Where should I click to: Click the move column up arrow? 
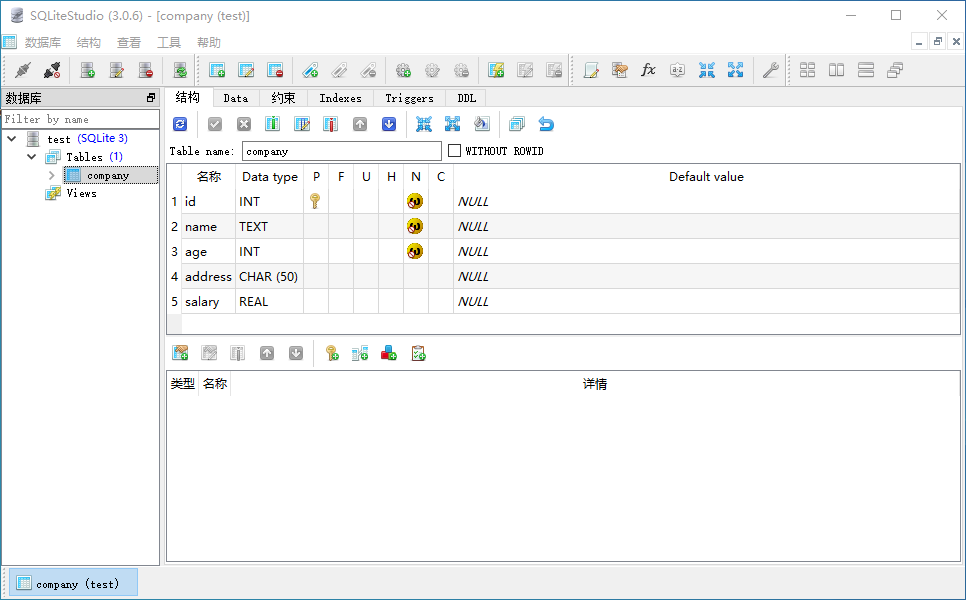pyautogui.click(x=360, y=124)
